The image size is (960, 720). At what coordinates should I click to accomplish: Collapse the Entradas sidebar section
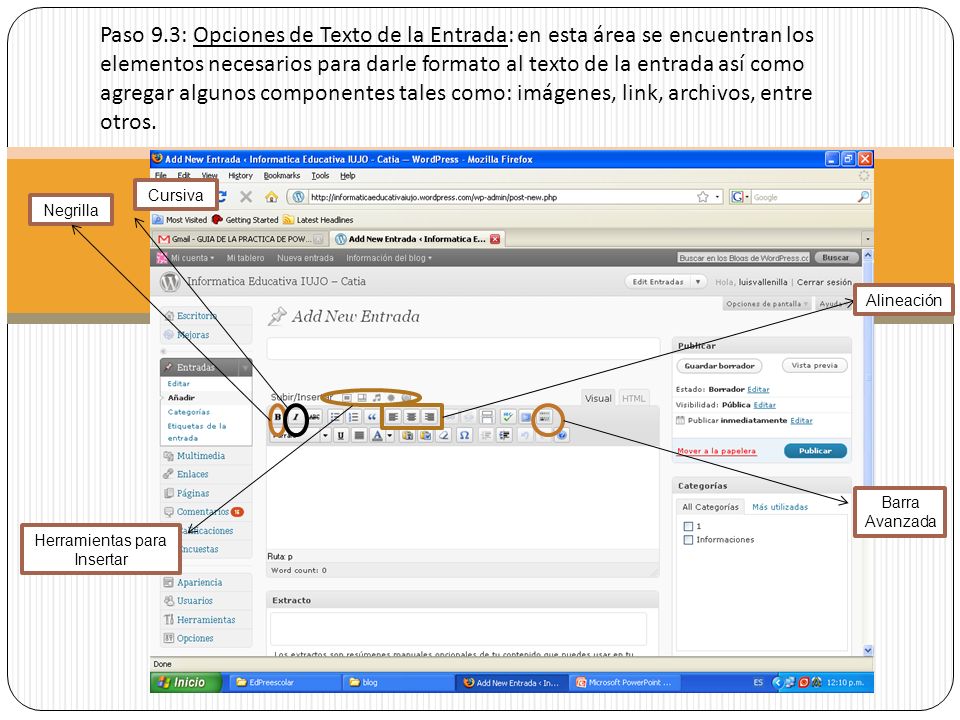click(x=246, y=367)
